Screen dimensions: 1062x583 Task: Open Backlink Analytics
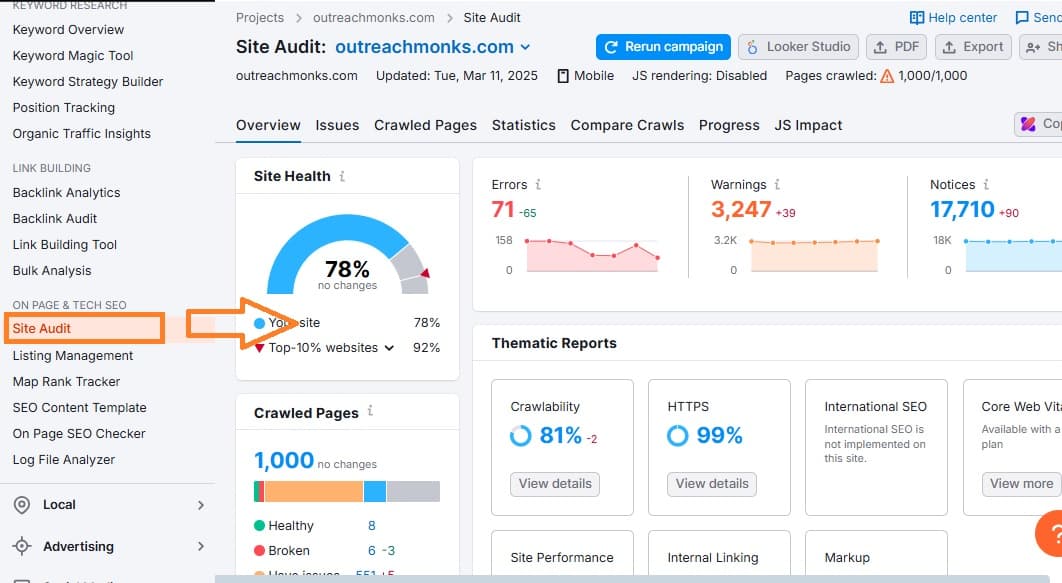66,193
